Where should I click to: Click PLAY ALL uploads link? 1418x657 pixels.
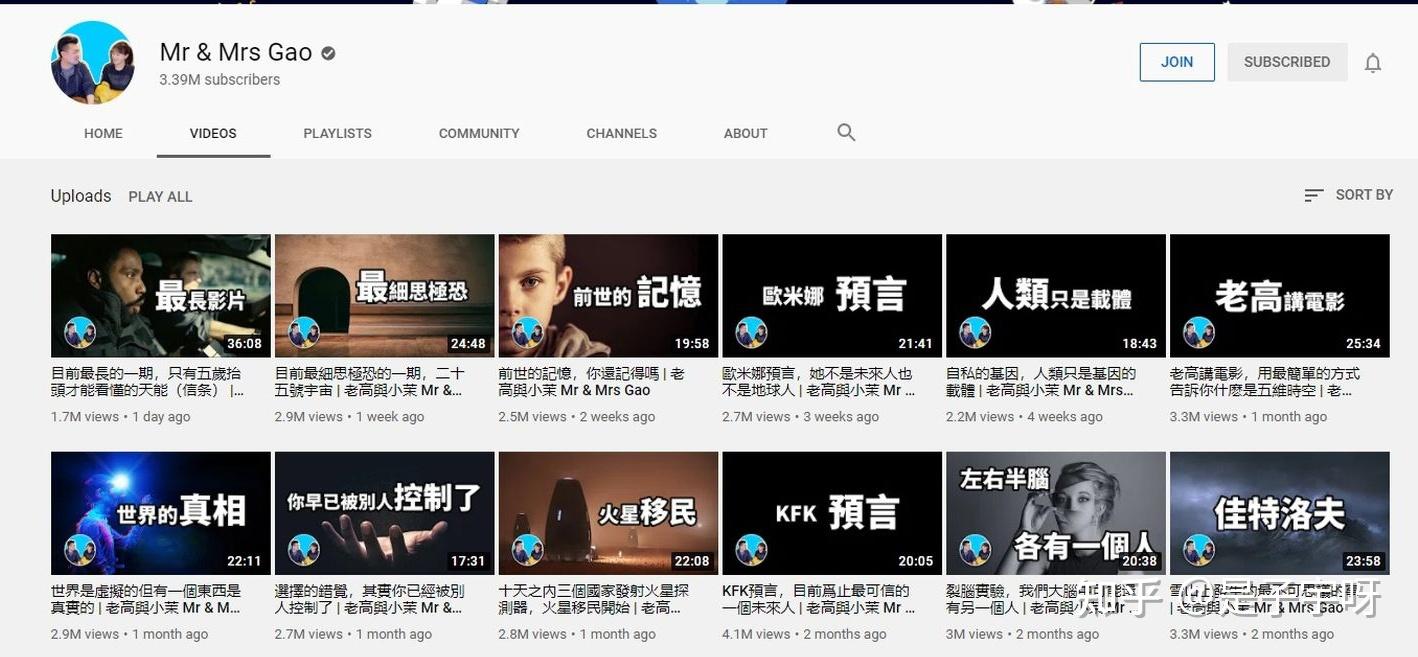pos(160,197)
